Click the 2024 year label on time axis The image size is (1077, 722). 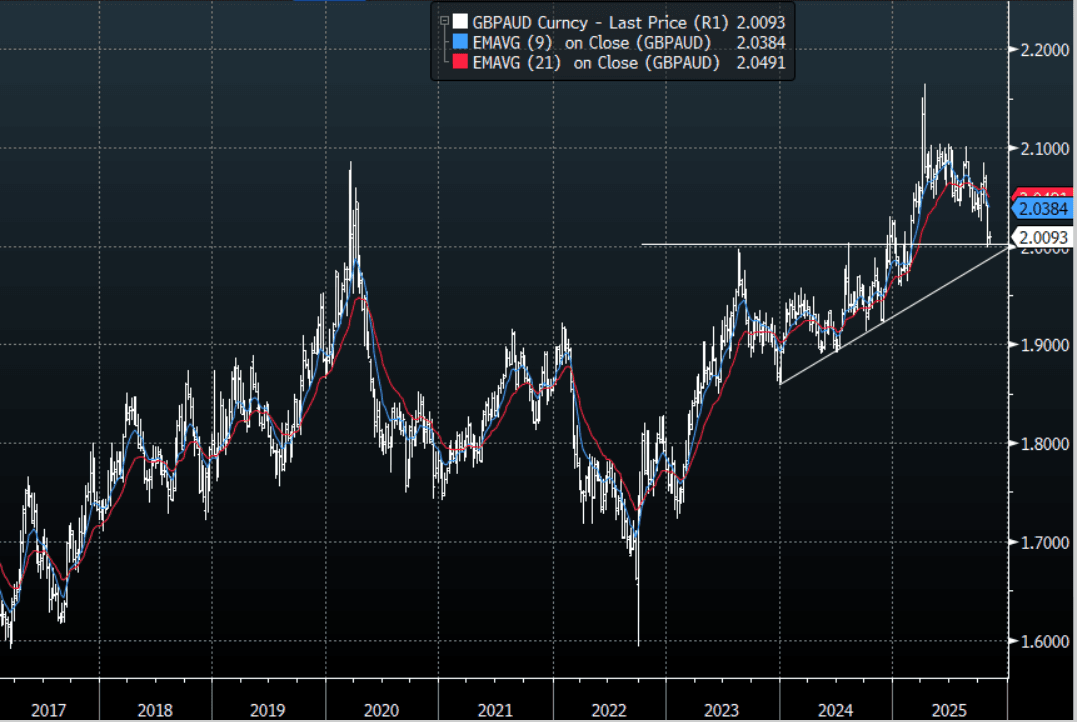836,710
